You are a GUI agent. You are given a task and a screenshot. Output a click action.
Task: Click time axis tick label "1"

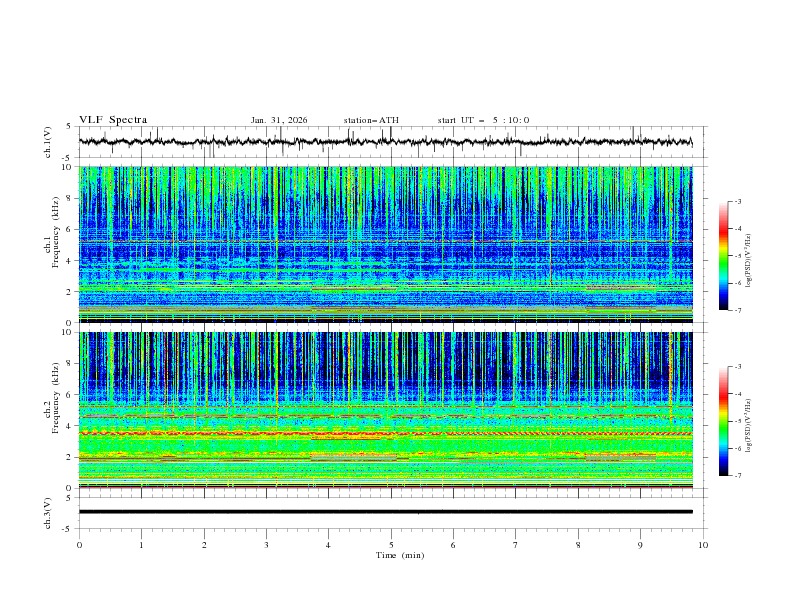141,545
